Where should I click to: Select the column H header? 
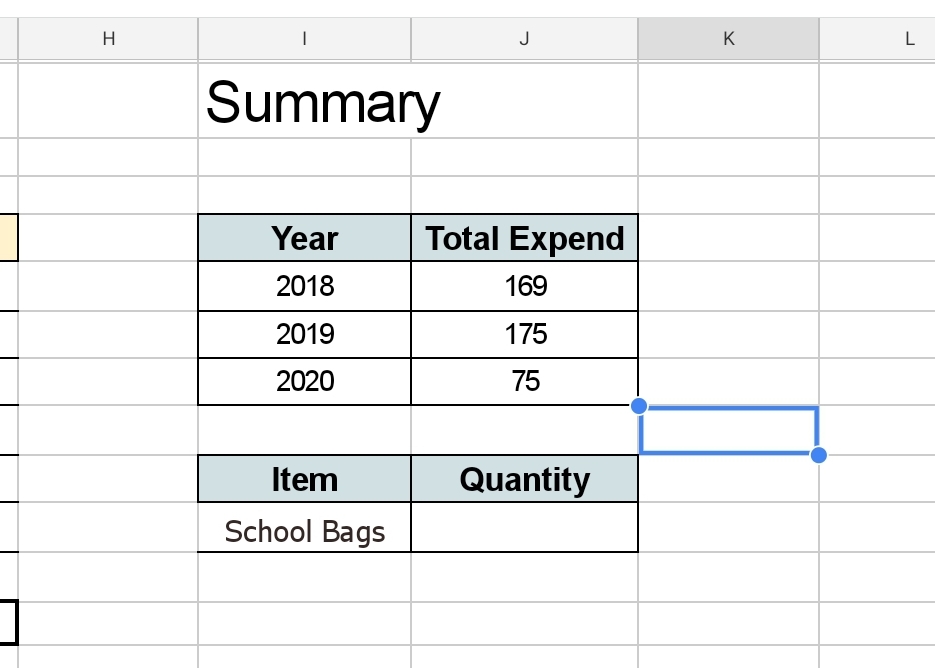point(108,39)
